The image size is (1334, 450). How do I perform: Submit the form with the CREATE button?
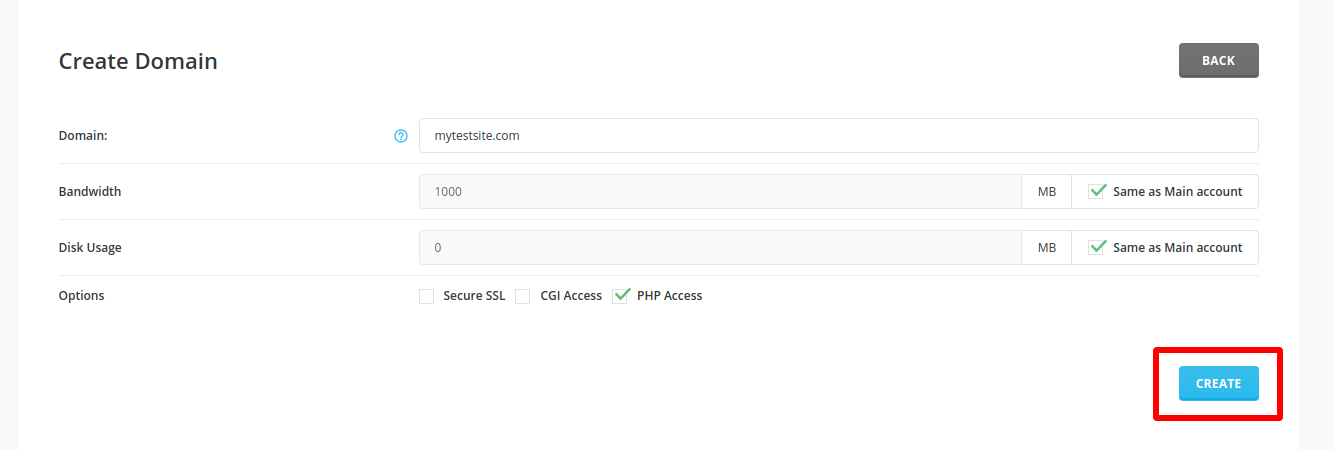(x=1218, y=383)
